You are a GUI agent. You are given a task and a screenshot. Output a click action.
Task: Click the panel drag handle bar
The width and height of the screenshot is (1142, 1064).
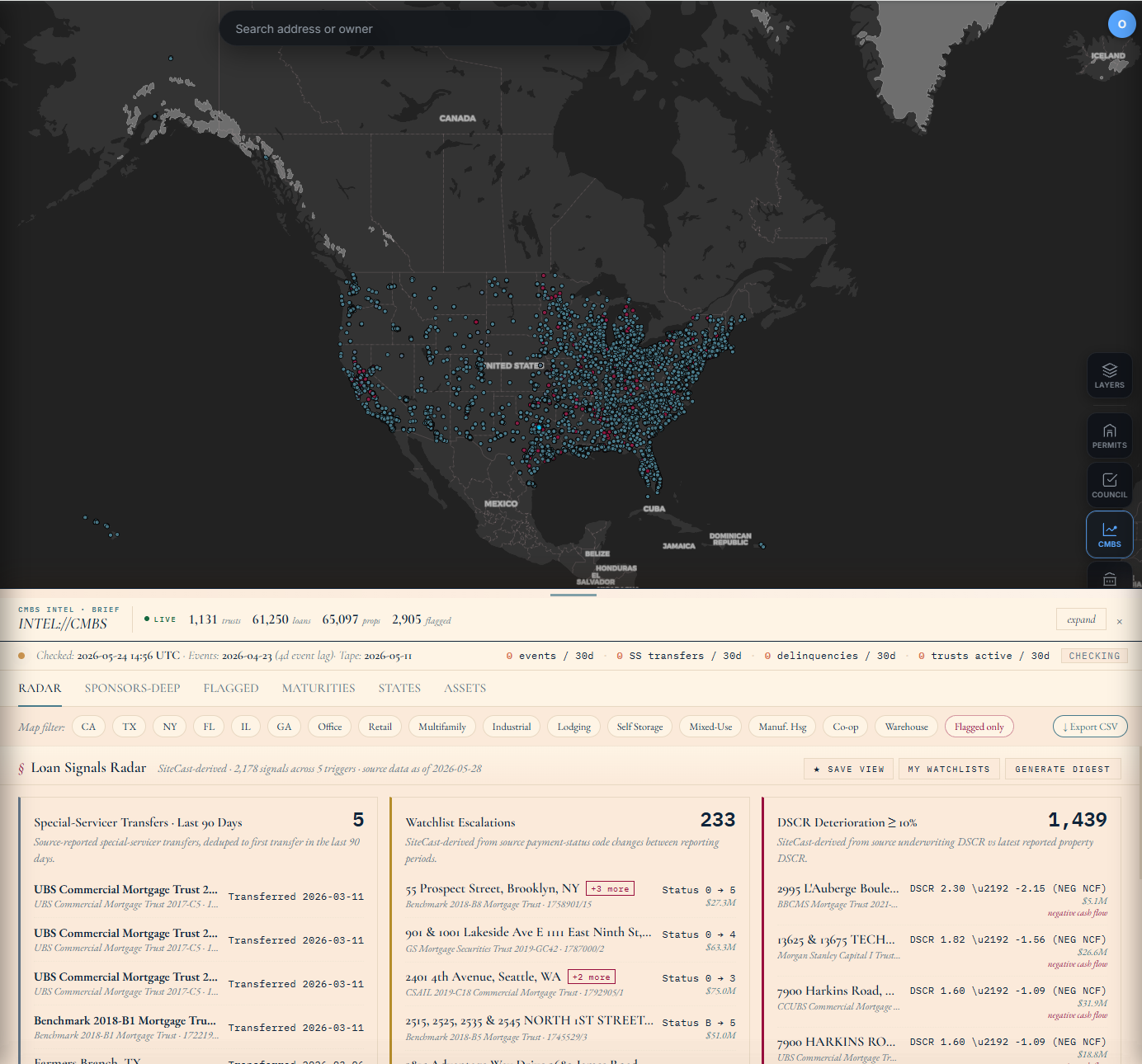coord(573,595)
